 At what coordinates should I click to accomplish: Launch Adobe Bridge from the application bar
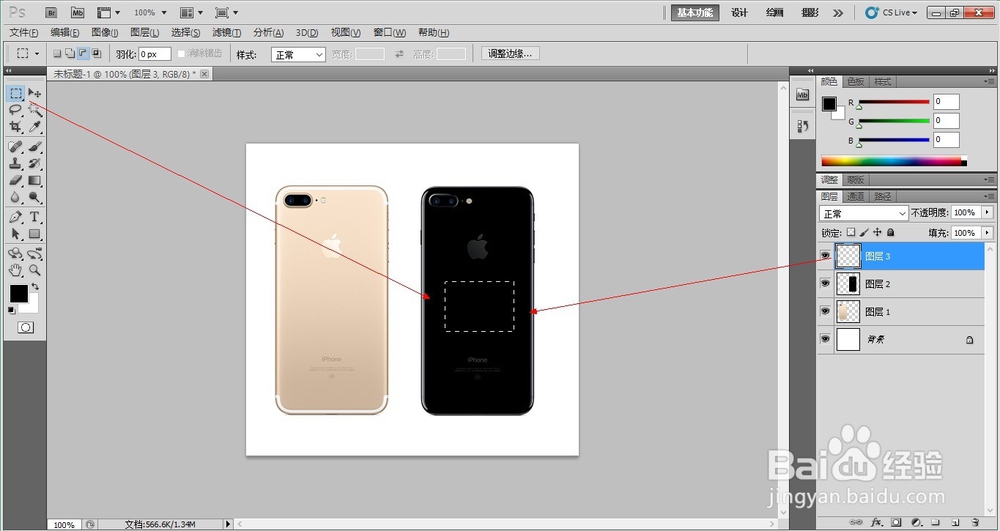(52, 12)
